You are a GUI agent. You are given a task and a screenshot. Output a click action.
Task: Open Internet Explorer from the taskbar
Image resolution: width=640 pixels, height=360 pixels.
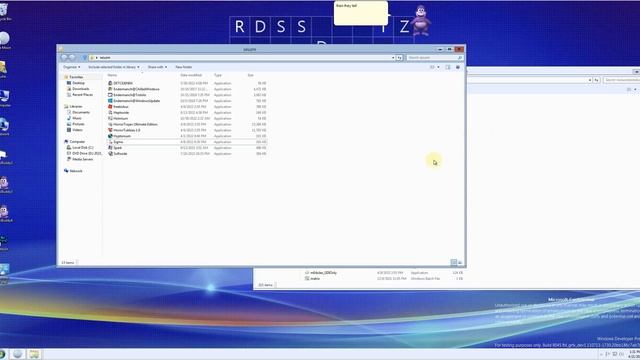pos(17,354)
